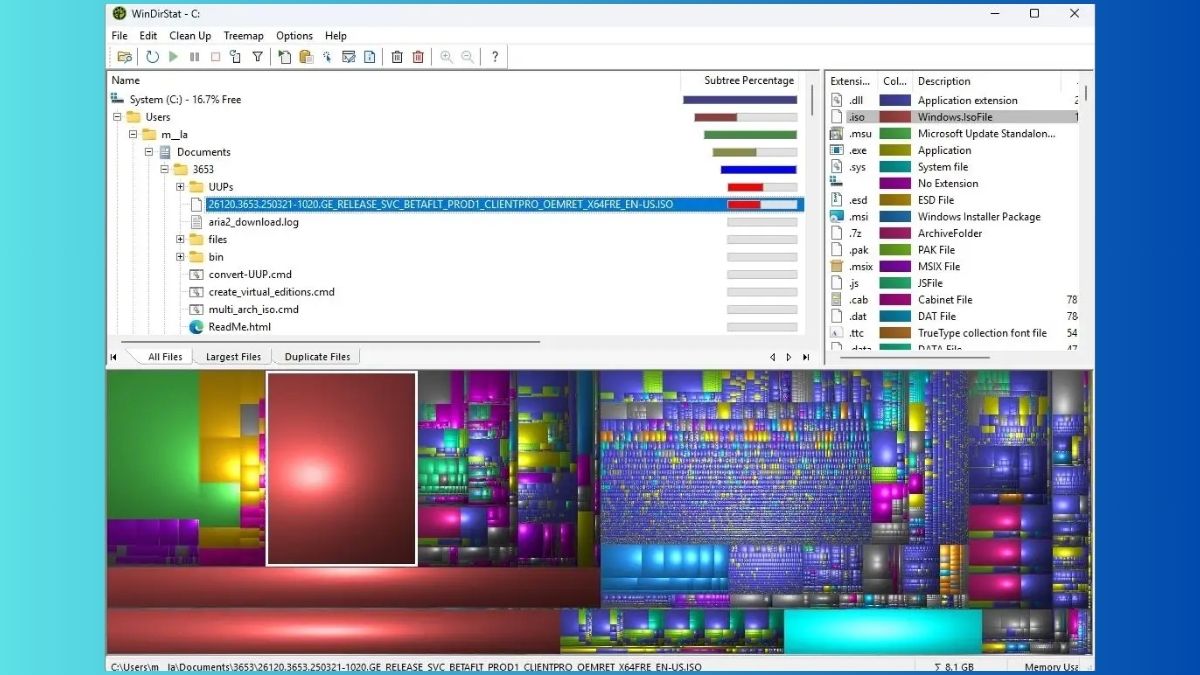Click the Edge icon beside ReadMe.html
This screenshot has height=675, width=1200.
click(196, 327)
